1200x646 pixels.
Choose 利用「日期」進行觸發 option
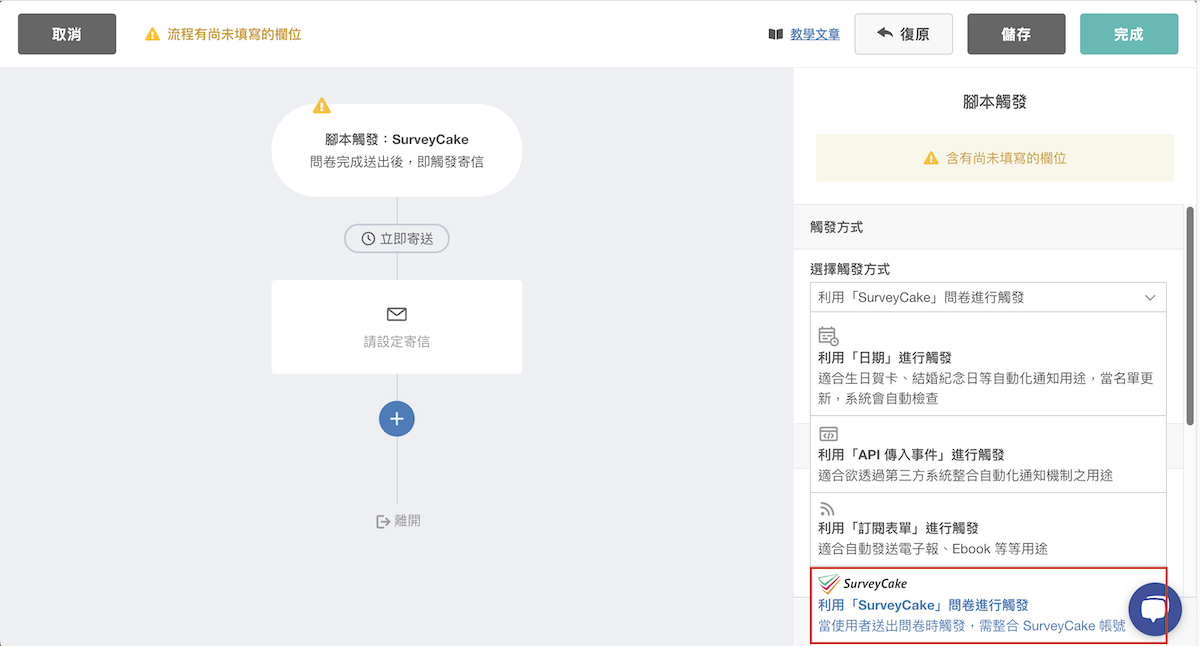click(x=988, y=364)
